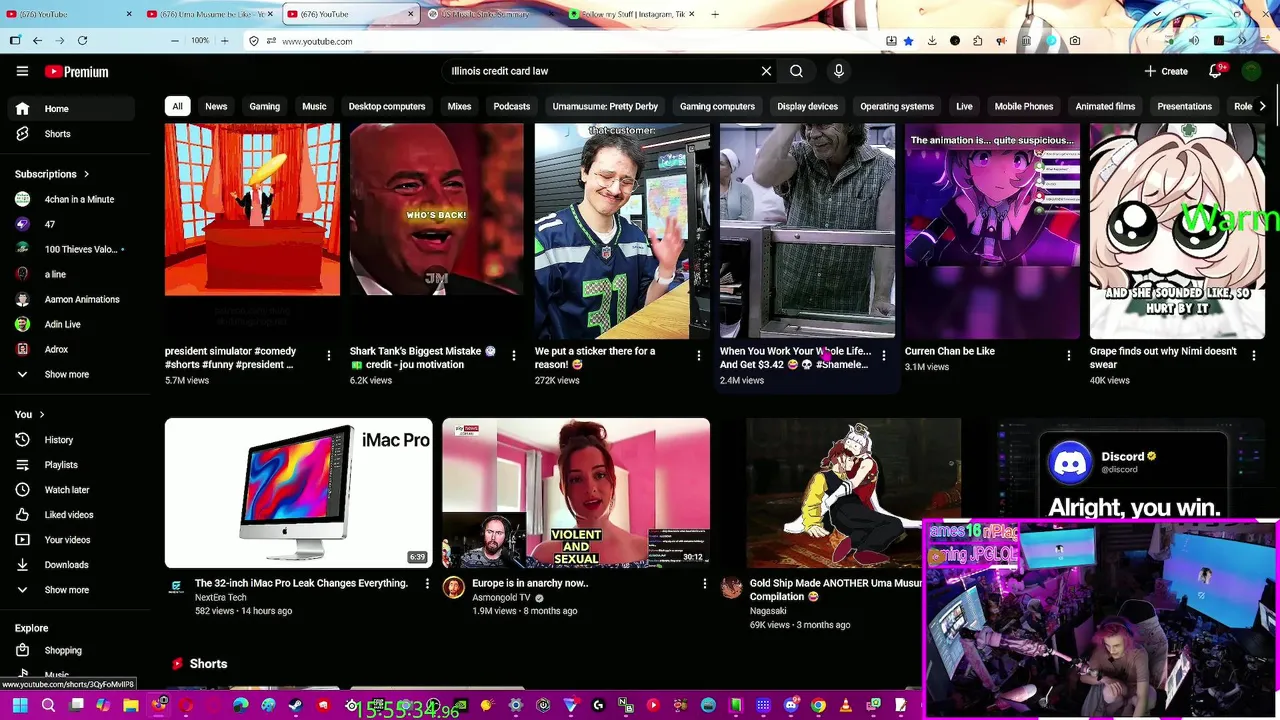The width and height of the screenshot is (1280, 720).
Task: Switch to the Uma Musume be Like browser tab
Action: 210,14
